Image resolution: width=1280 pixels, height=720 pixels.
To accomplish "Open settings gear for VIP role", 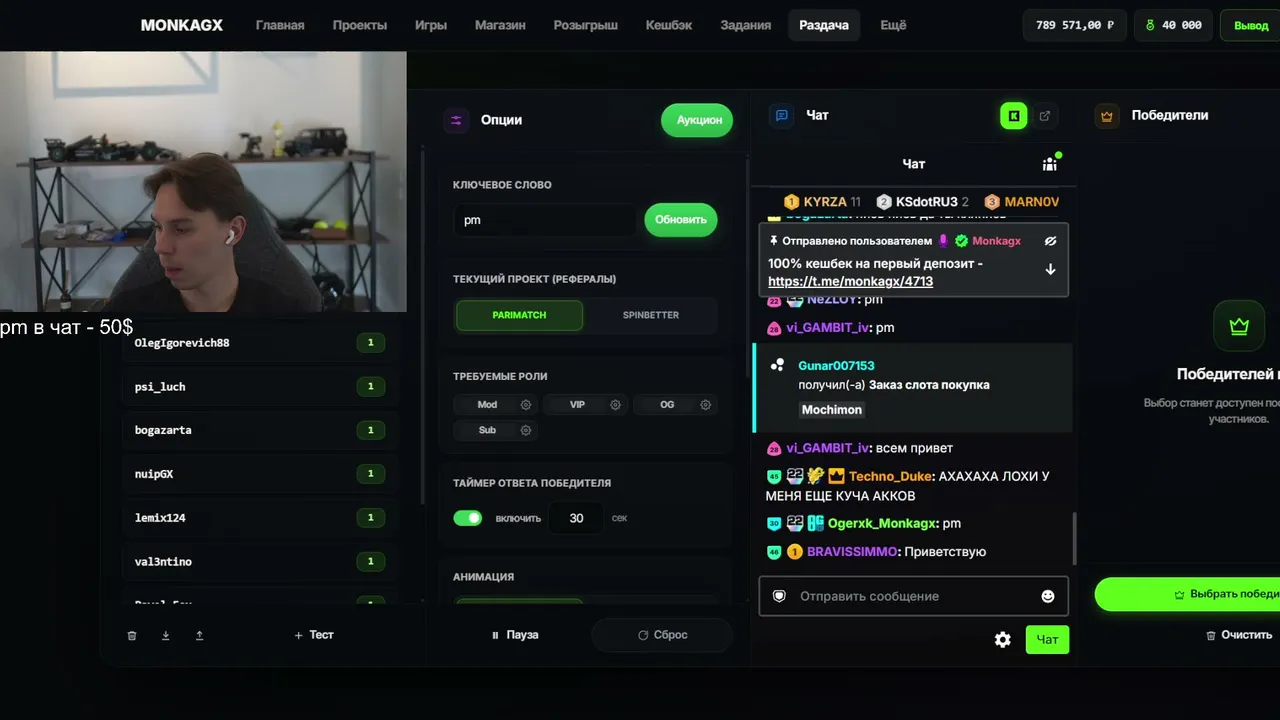I will [616, 405].
